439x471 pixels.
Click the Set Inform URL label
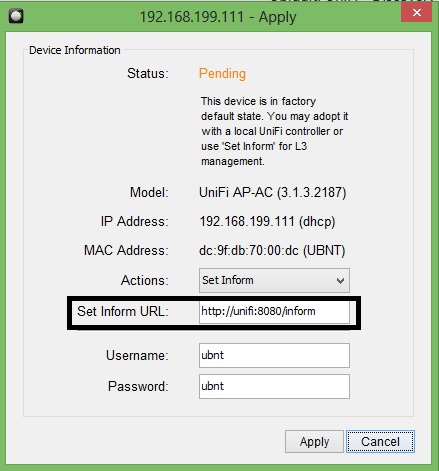coord(123,311)
